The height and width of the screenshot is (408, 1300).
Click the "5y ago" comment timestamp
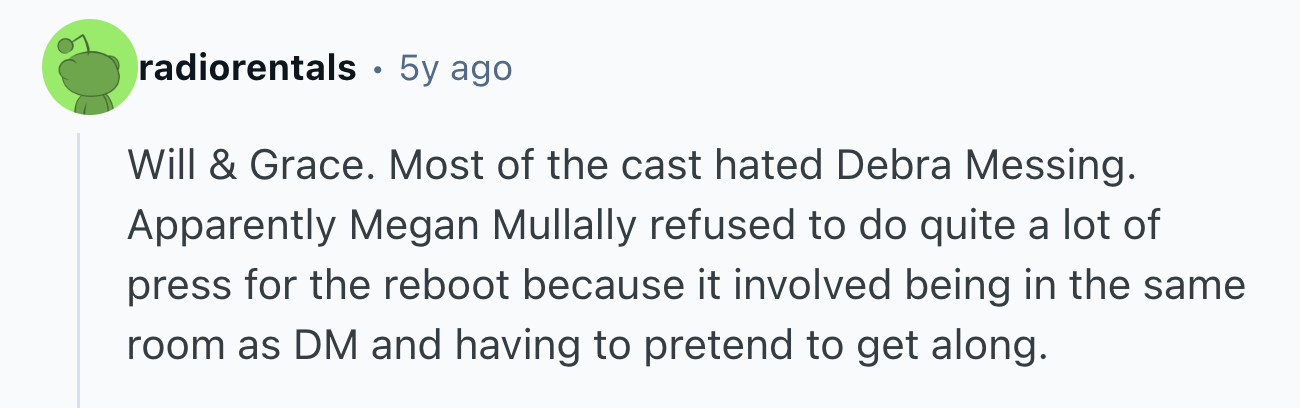click(455, 68)
